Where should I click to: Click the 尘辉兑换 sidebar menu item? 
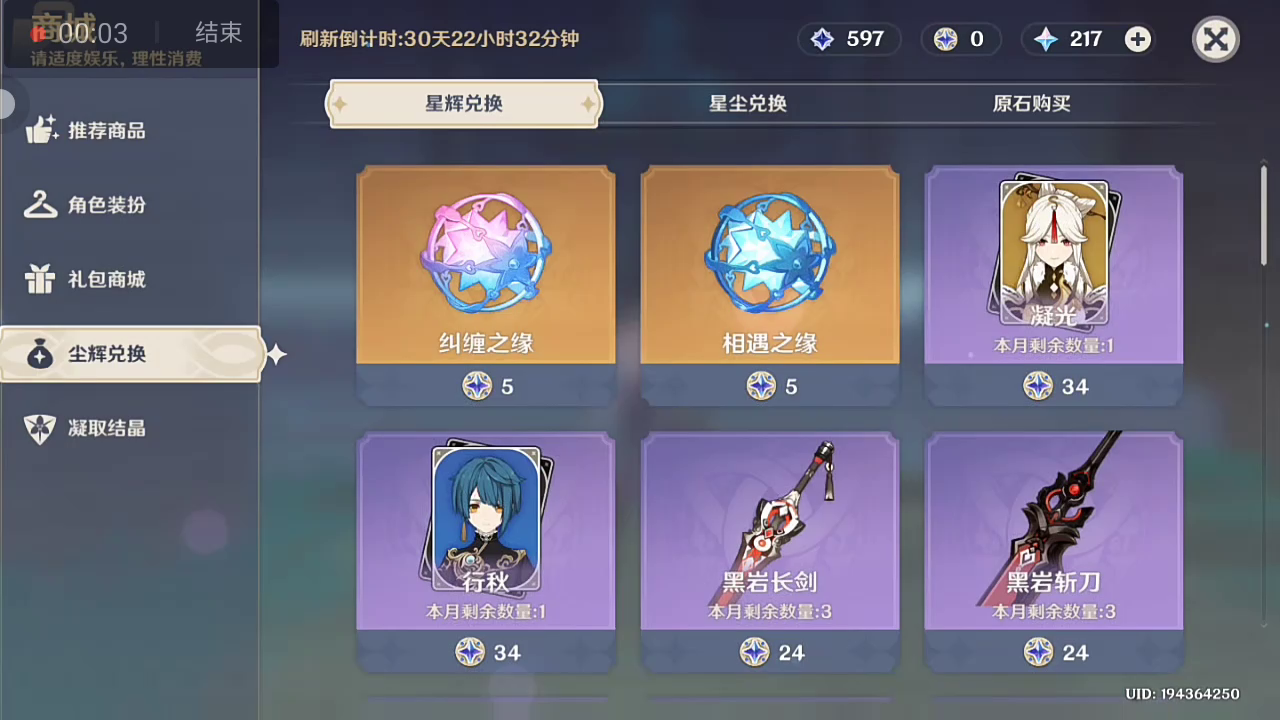click(x=130, y=354)
